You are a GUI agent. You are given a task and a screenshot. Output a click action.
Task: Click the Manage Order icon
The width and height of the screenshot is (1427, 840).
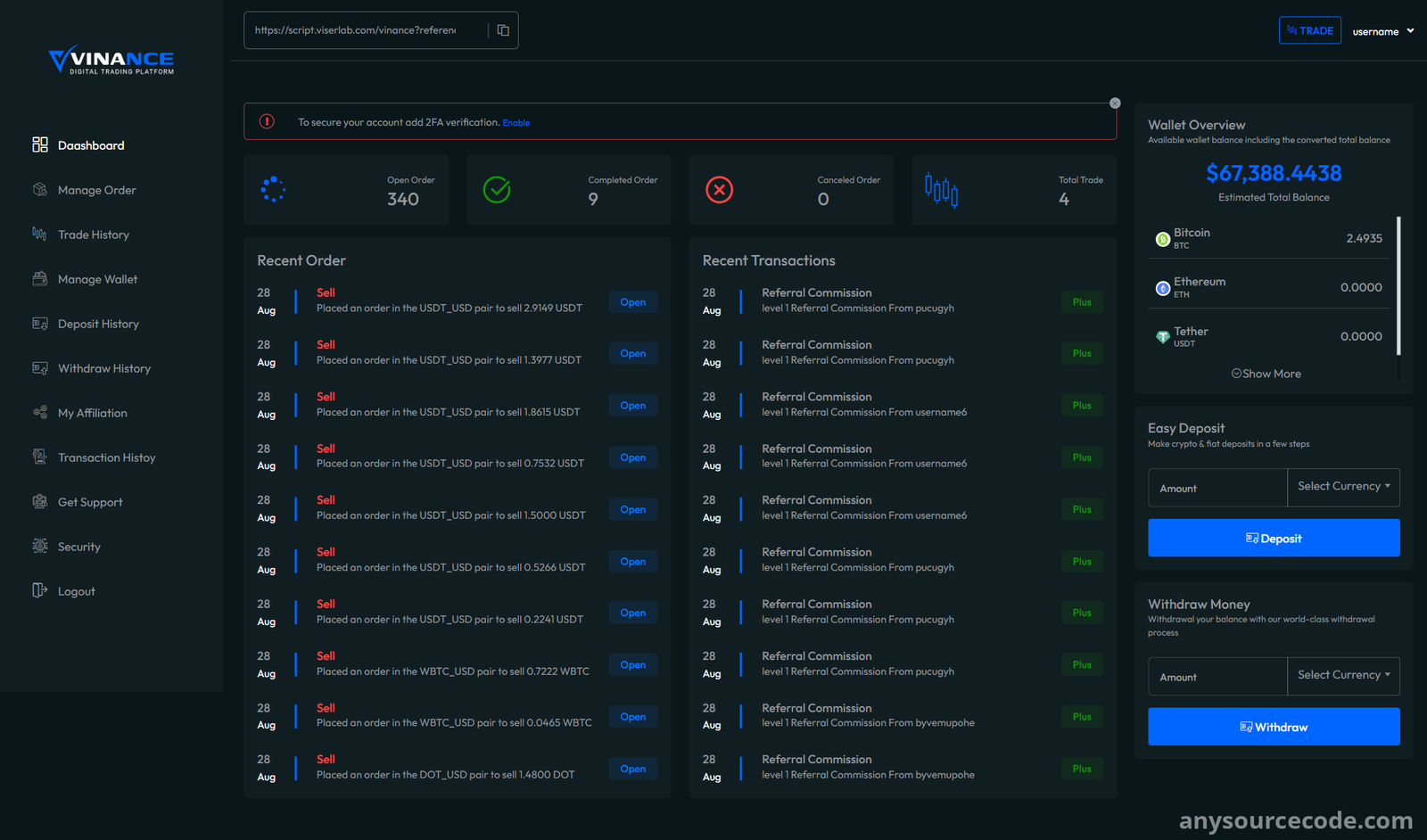[x=40, y=189]
